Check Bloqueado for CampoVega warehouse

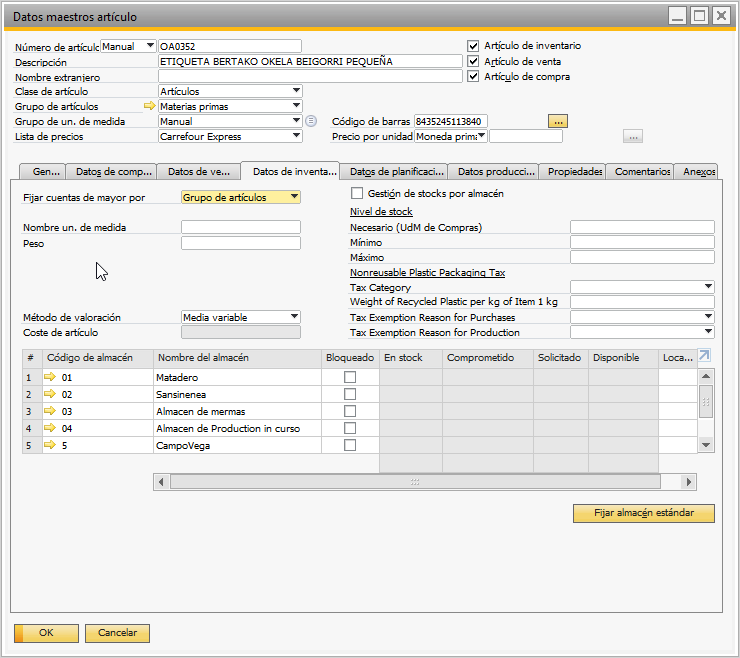(x=350, y=445)
